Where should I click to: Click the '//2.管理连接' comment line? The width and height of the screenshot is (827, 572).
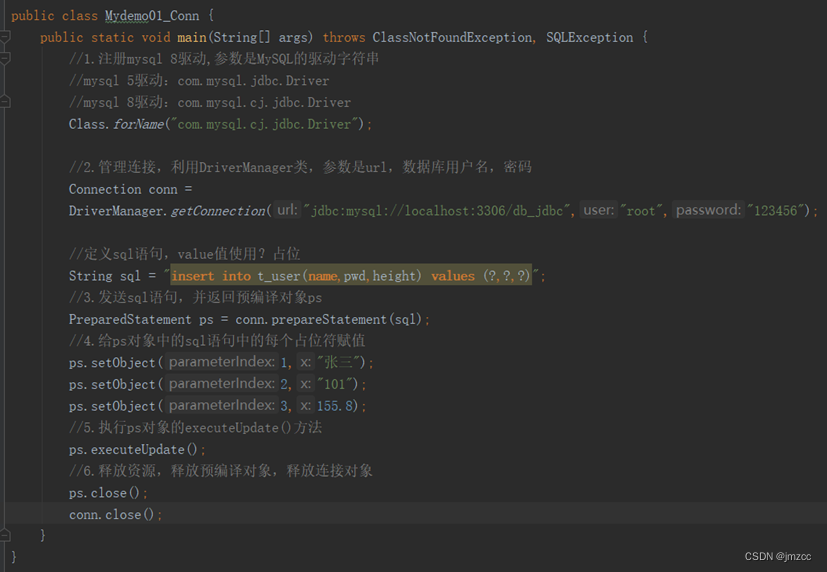300,167
